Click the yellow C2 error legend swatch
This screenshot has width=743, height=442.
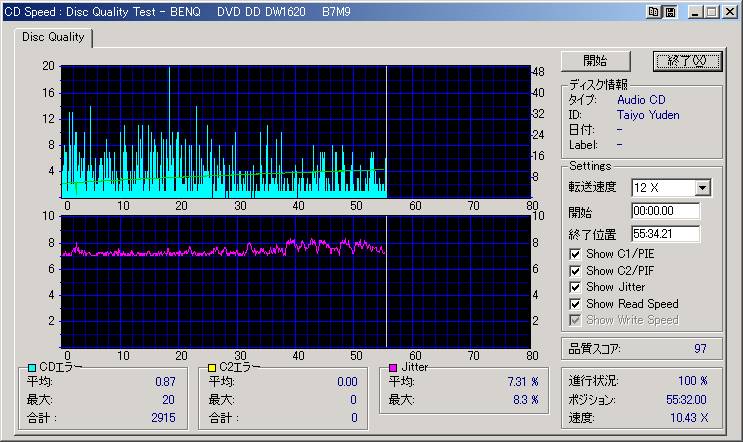click(211, 368)
